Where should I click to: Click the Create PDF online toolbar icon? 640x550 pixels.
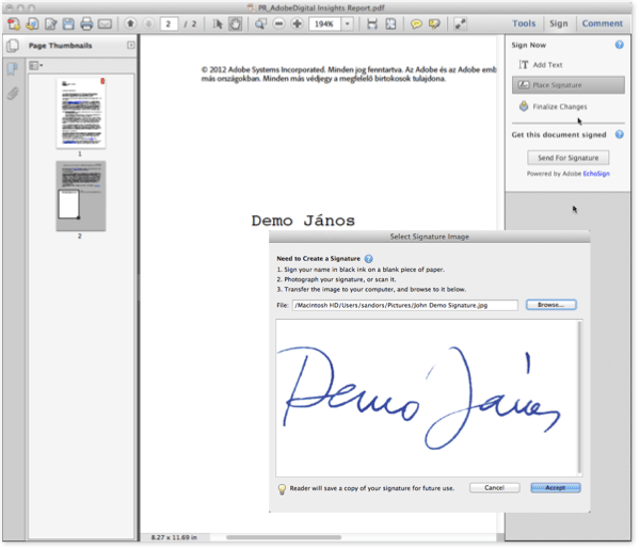13,24
